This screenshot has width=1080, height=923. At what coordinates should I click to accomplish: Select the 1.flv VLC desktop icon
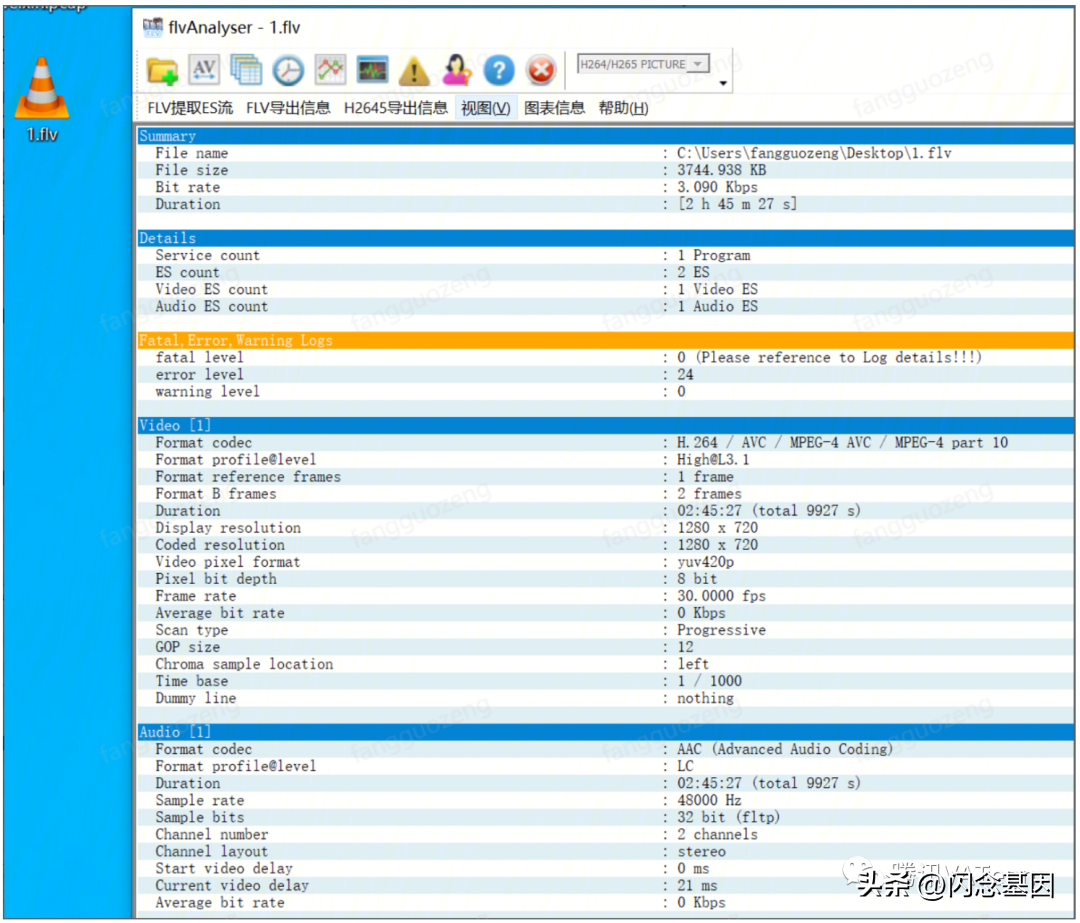tap(42, 100)
